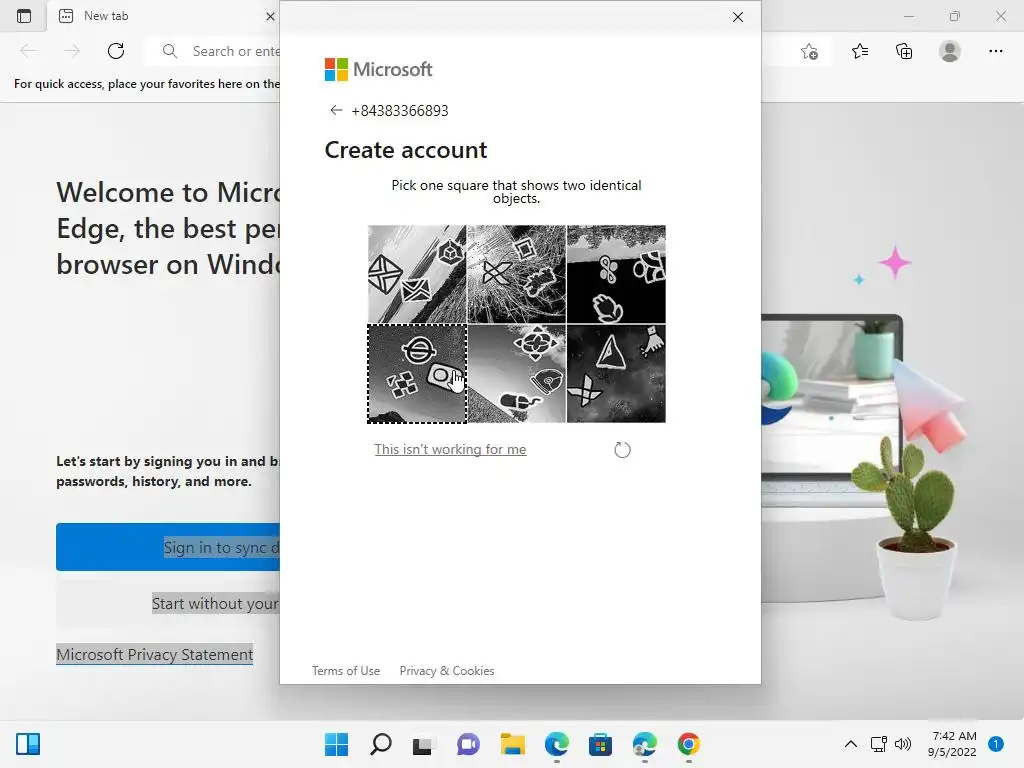Viewport: 1024px width, 768px height.
Task: Select the bottom-right puzzle square with triangle
Action: pos(616,374)
